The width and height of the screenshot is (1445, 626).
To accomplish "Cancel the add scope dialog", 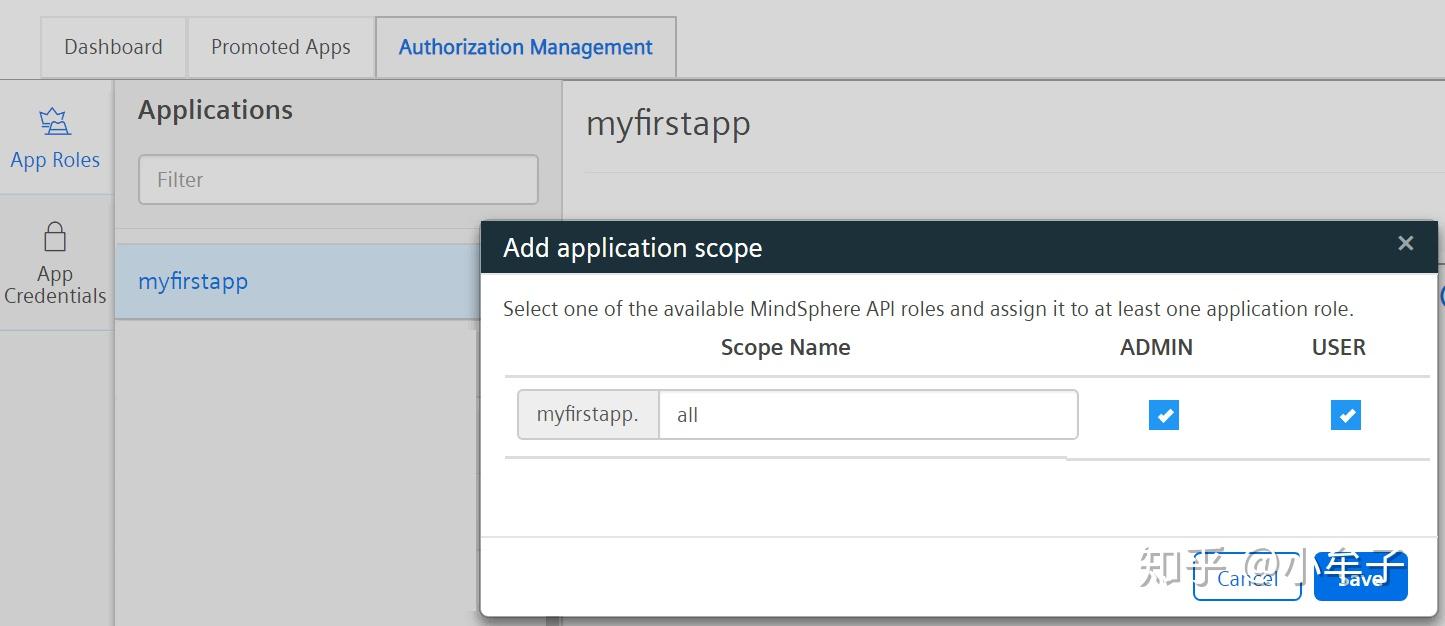I will (1246, 578).
